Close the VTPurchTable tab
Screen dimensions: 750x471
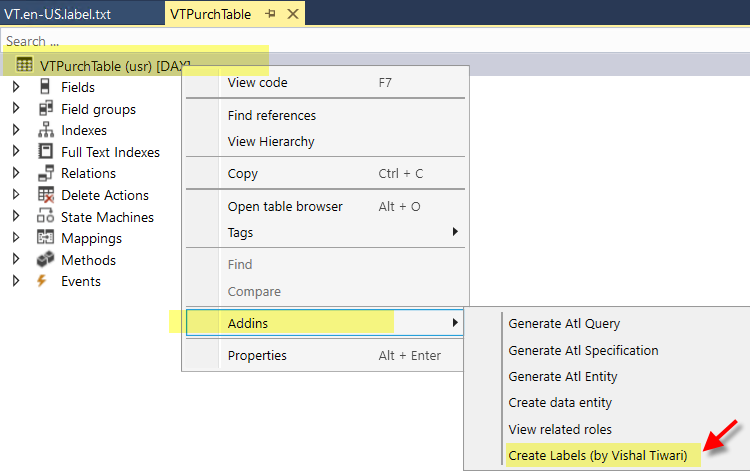coord(293,14)
